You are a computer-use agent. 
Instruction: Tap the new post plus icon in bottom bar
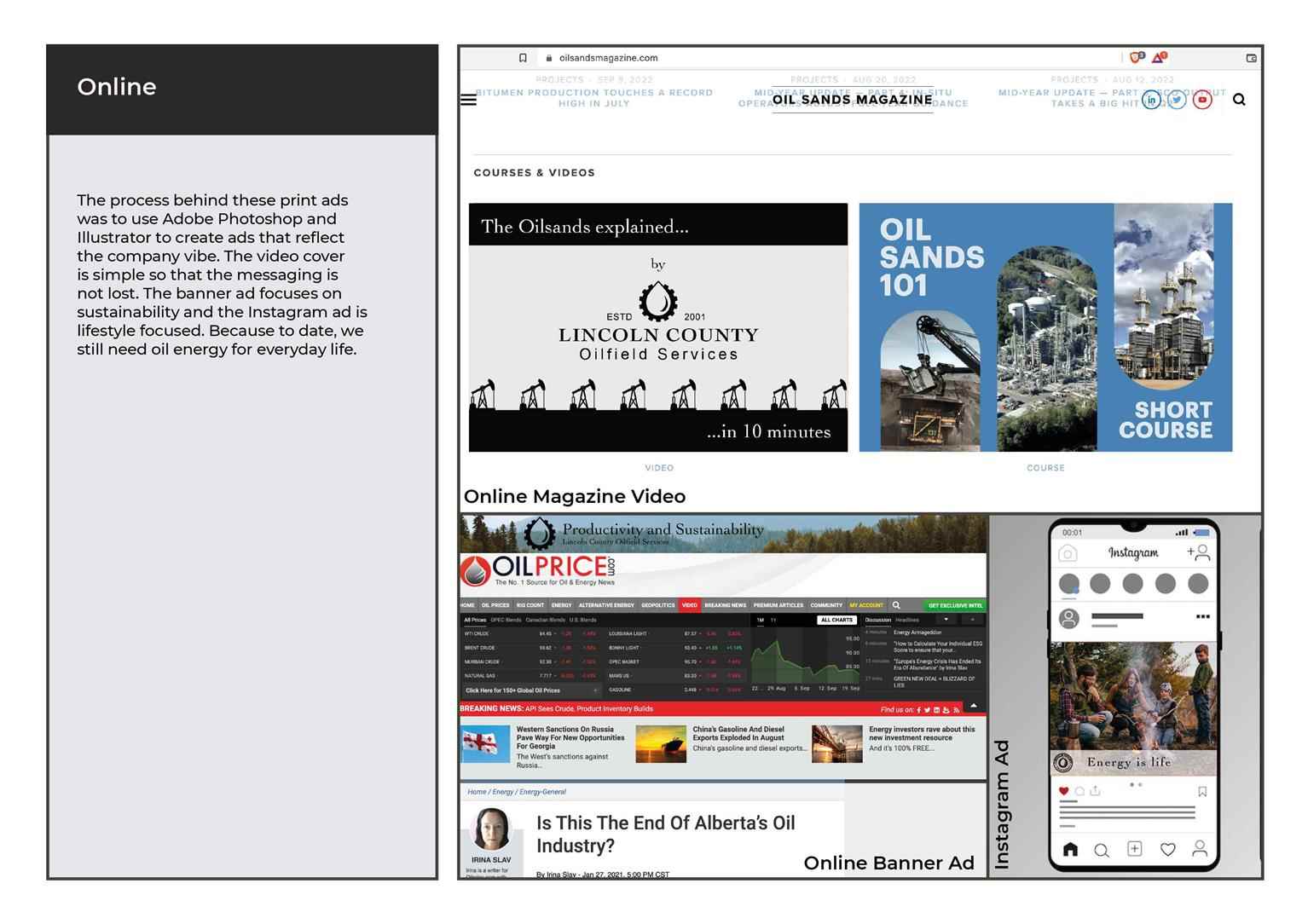coord(1134,848)
